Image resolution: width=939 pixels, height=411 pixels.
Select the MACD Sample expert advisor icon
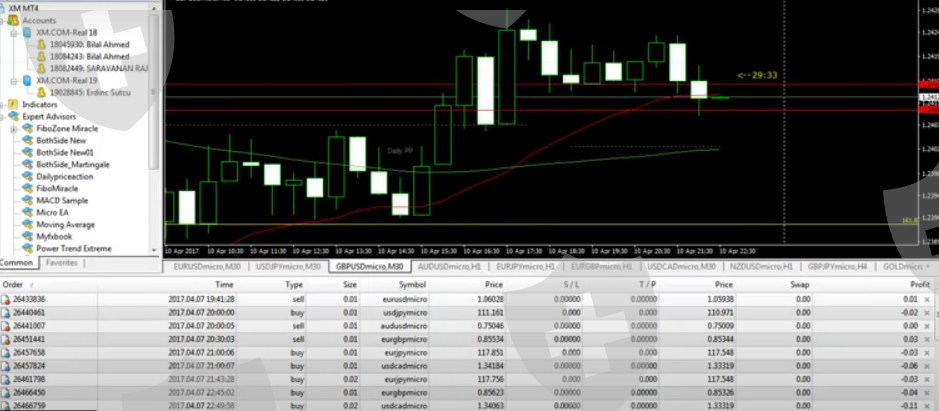[28, 200]
